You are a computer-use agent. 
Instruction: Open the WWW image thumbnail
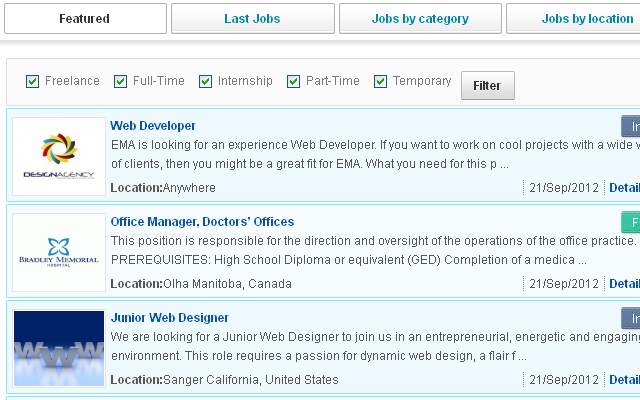59,348
